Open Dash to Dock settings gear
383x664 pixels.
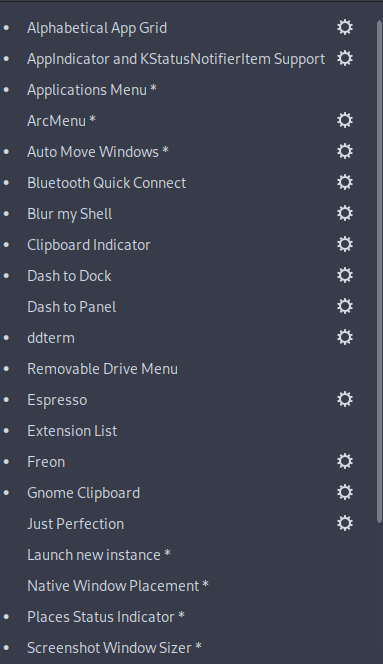(x=345, y=275)
